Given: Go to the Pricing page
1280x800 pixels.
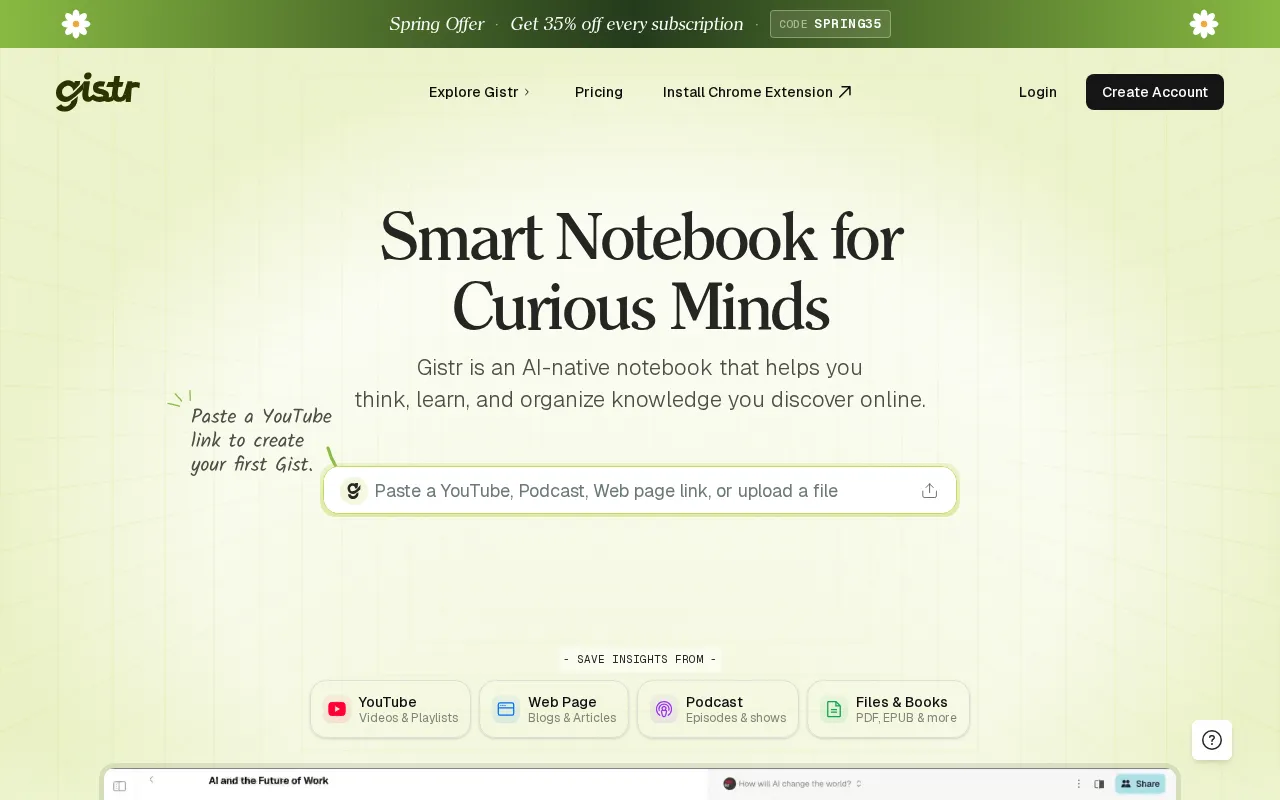Looking at the screenshot, I should (x=599, y=92).
